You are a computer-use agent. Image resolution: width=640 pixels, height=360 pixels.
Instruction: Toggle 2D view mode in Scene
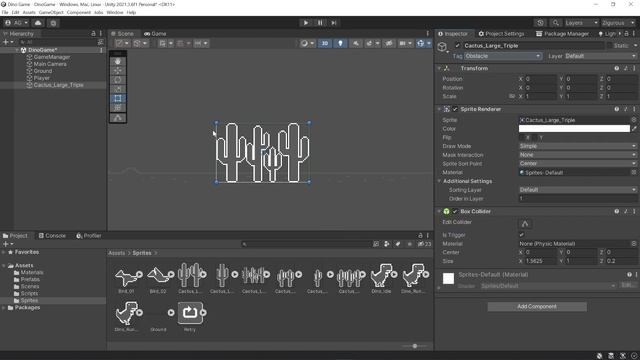[x=324, y=43]
